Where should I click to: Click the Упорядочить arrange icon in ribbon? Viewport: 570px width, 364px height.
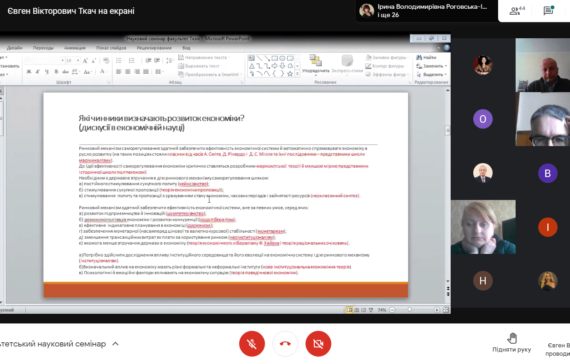(x=316, y=64)
